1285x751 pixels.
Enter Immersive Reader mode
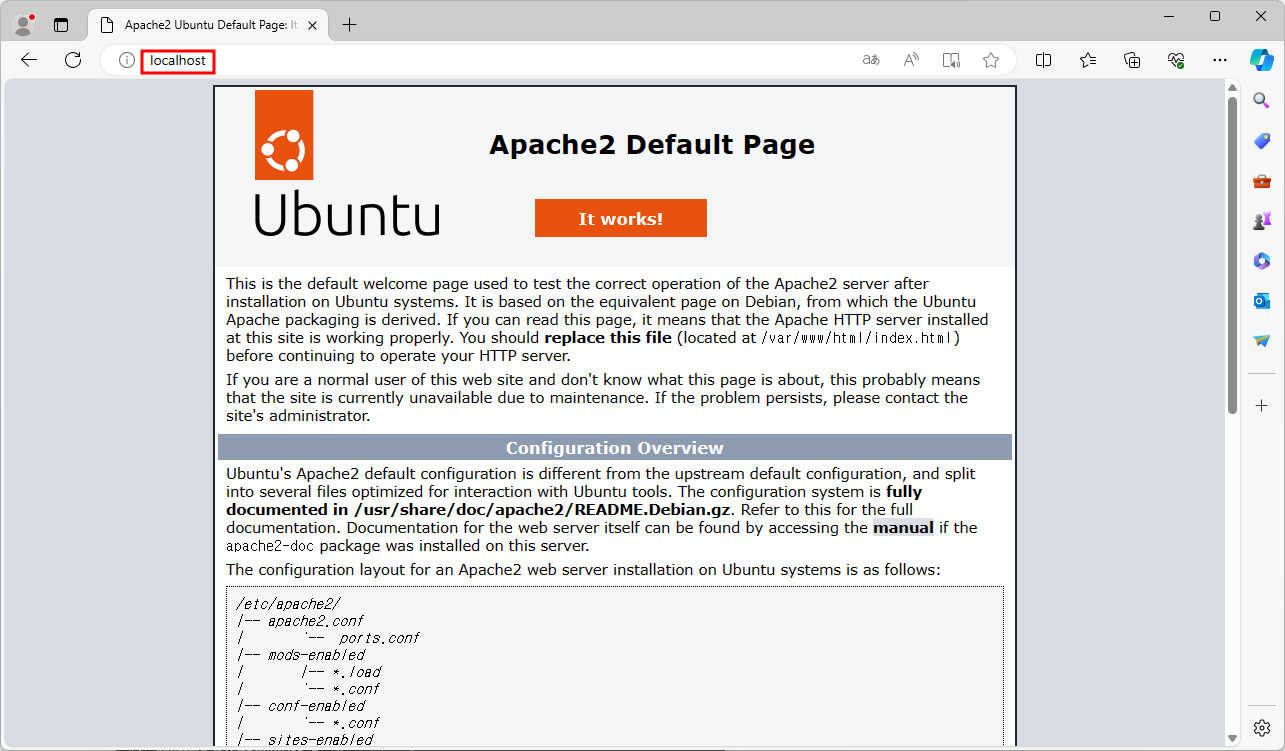click(950, 60)
